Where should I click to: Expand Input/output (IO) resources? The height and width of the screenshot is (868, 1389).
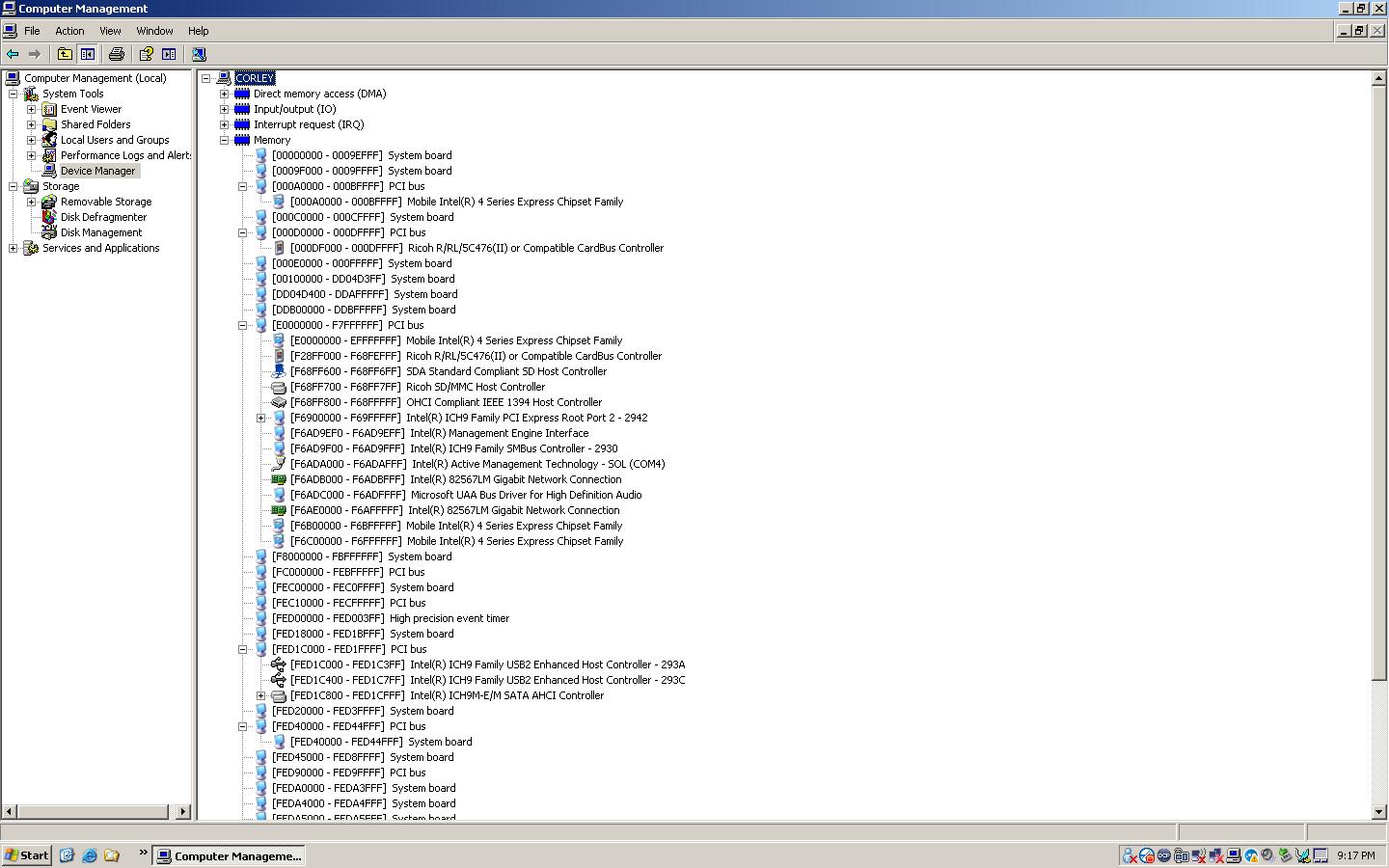coord(224,109)
